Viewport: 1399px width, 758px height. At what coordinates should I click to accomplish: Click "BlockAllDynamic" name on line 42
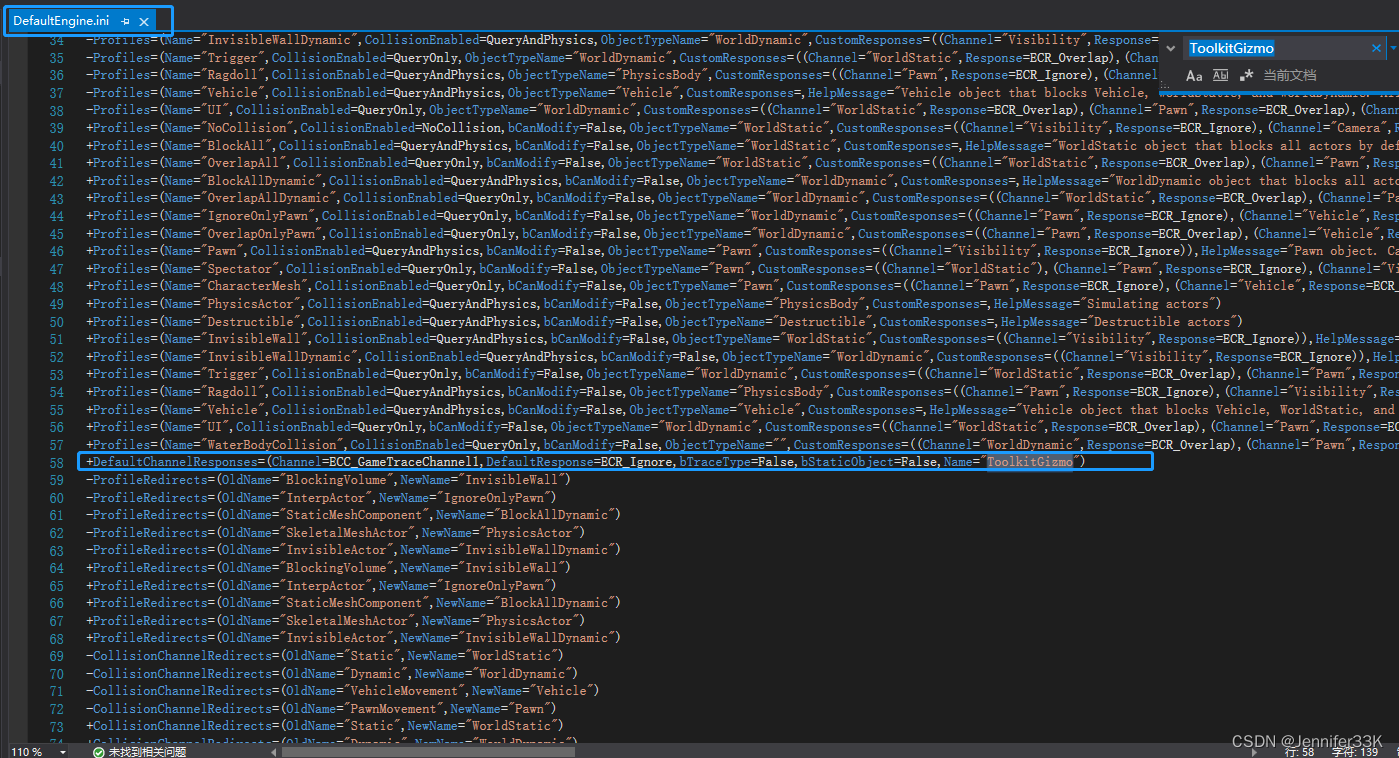261,181
